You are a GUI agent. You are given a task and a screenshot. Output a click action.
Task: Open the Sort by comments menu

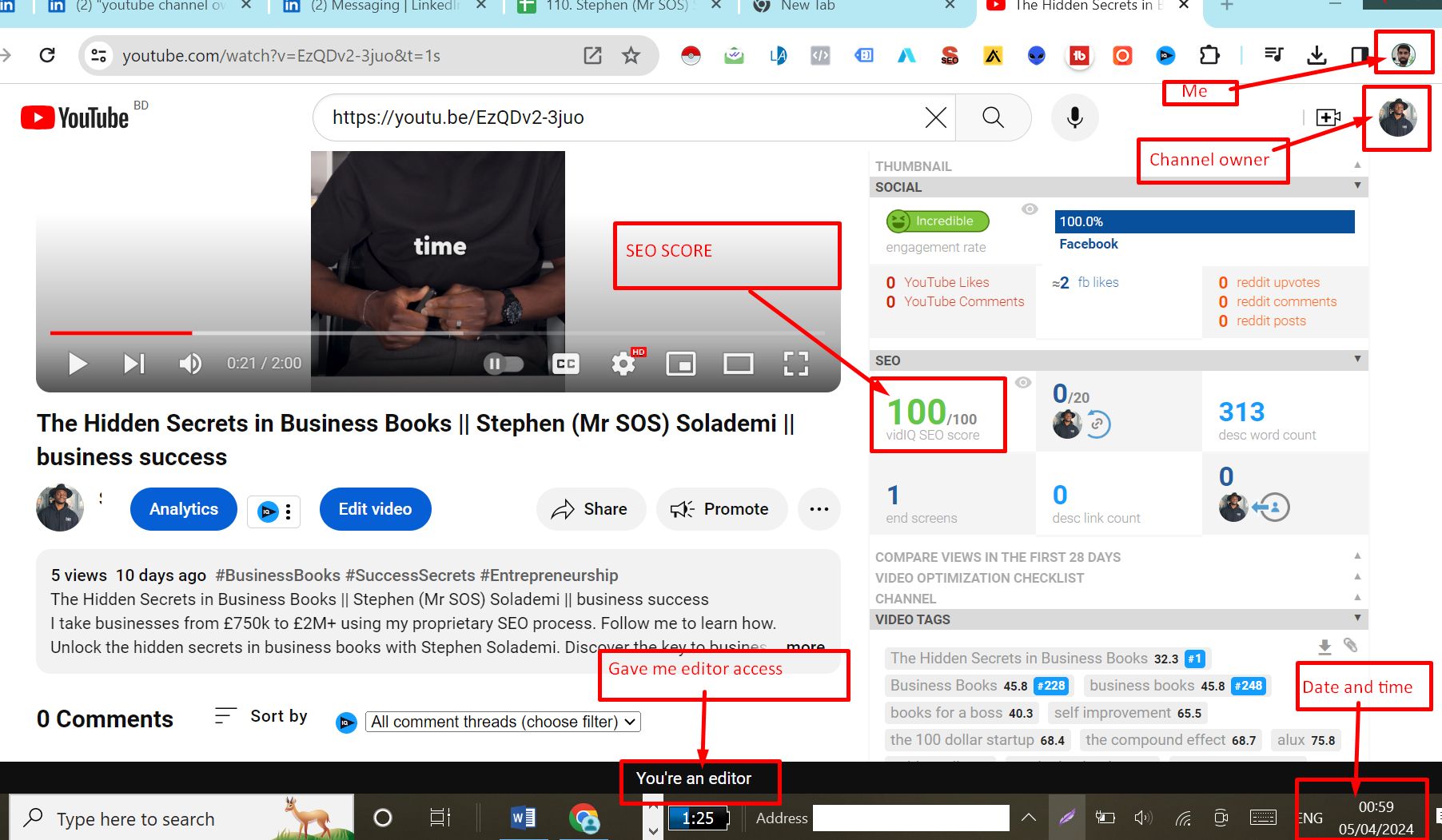tap(261, 716)
